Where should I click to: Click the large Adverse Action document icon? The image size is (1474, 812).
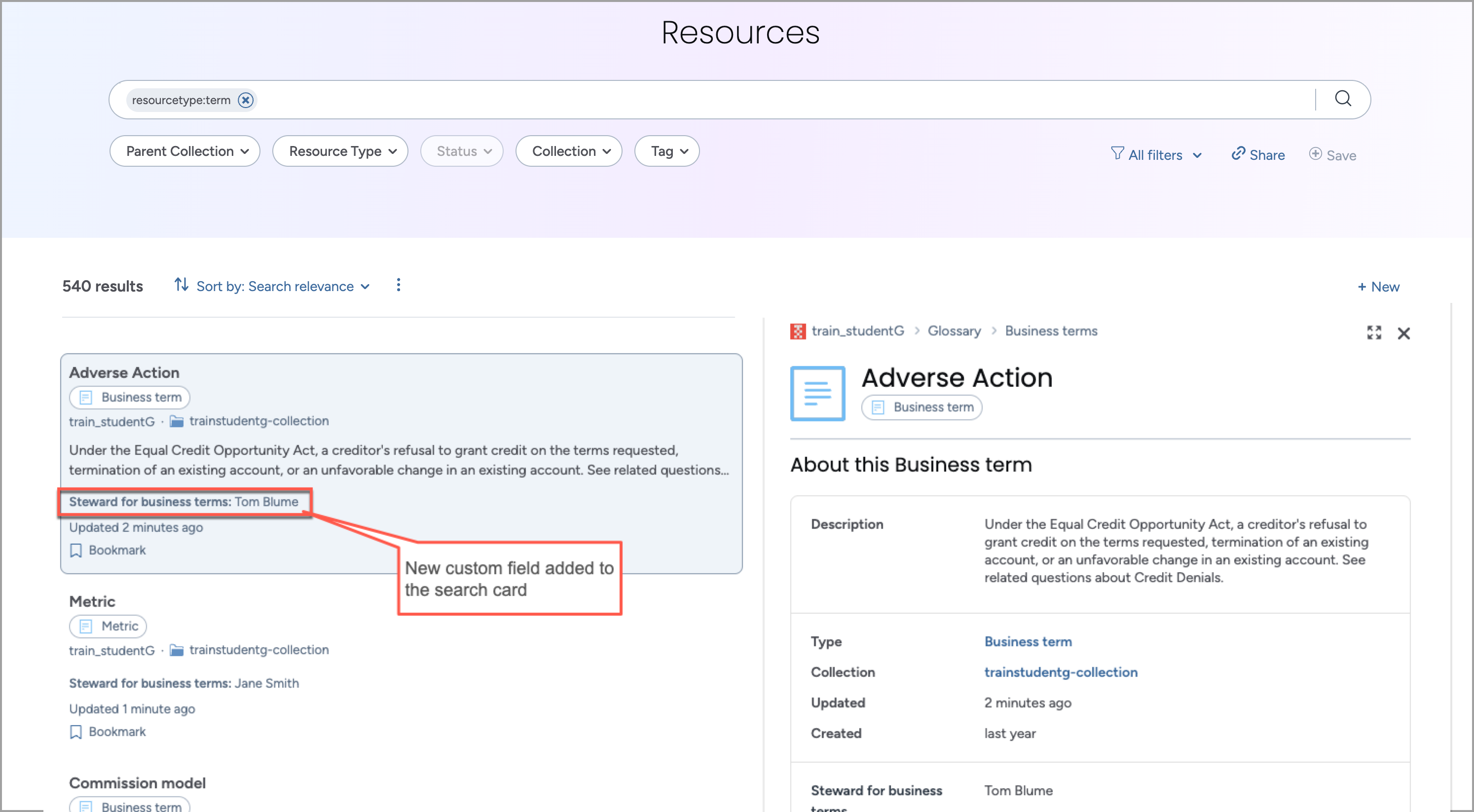817,393
